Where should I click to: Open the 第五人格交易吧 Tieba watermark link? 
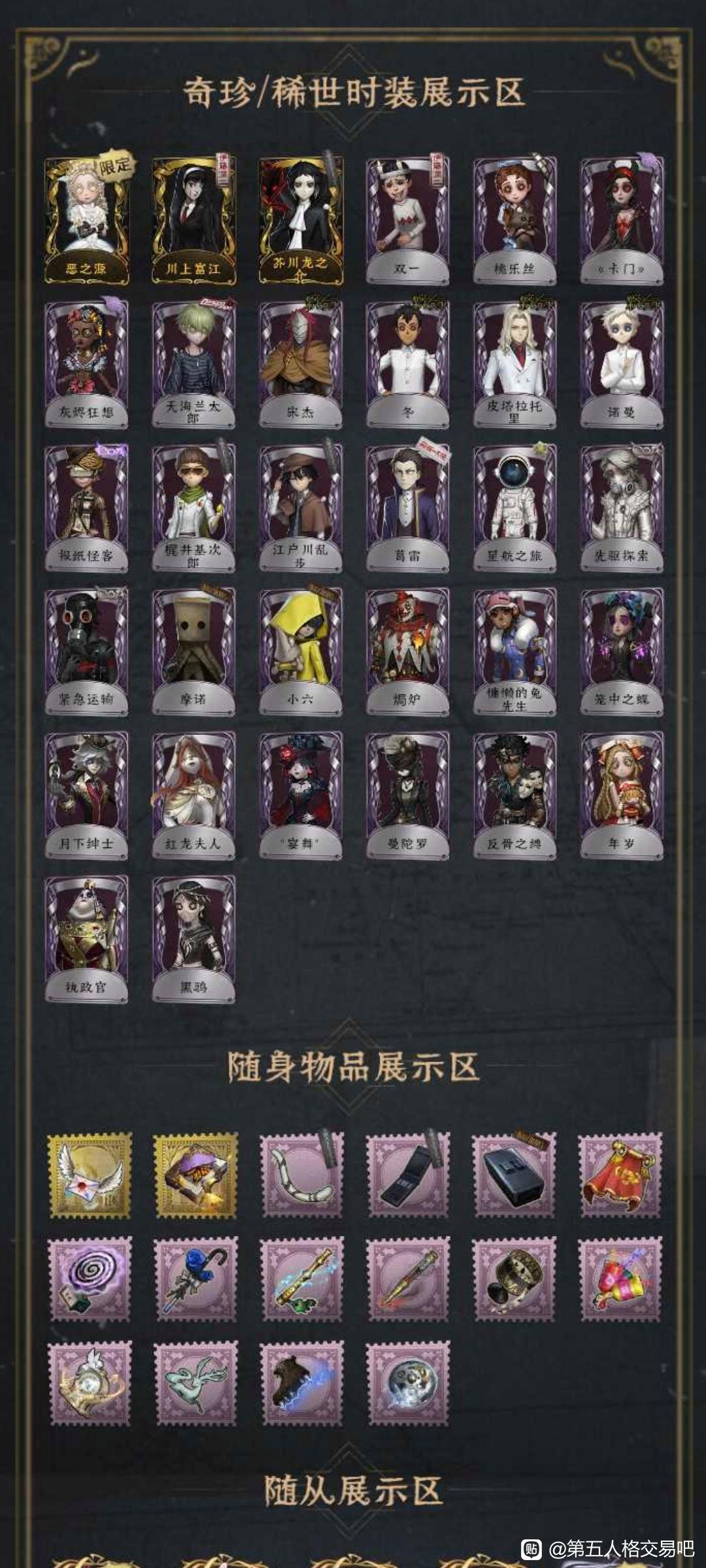[608, 1548]
